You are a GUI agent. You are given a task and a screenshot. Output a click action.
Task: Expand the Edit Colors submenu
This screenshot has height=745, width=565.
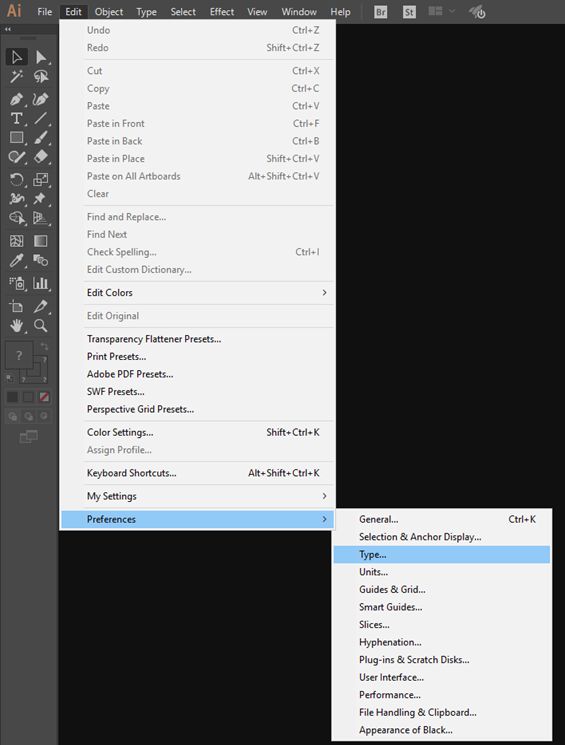pyautogui.click(x=198, y=293)
